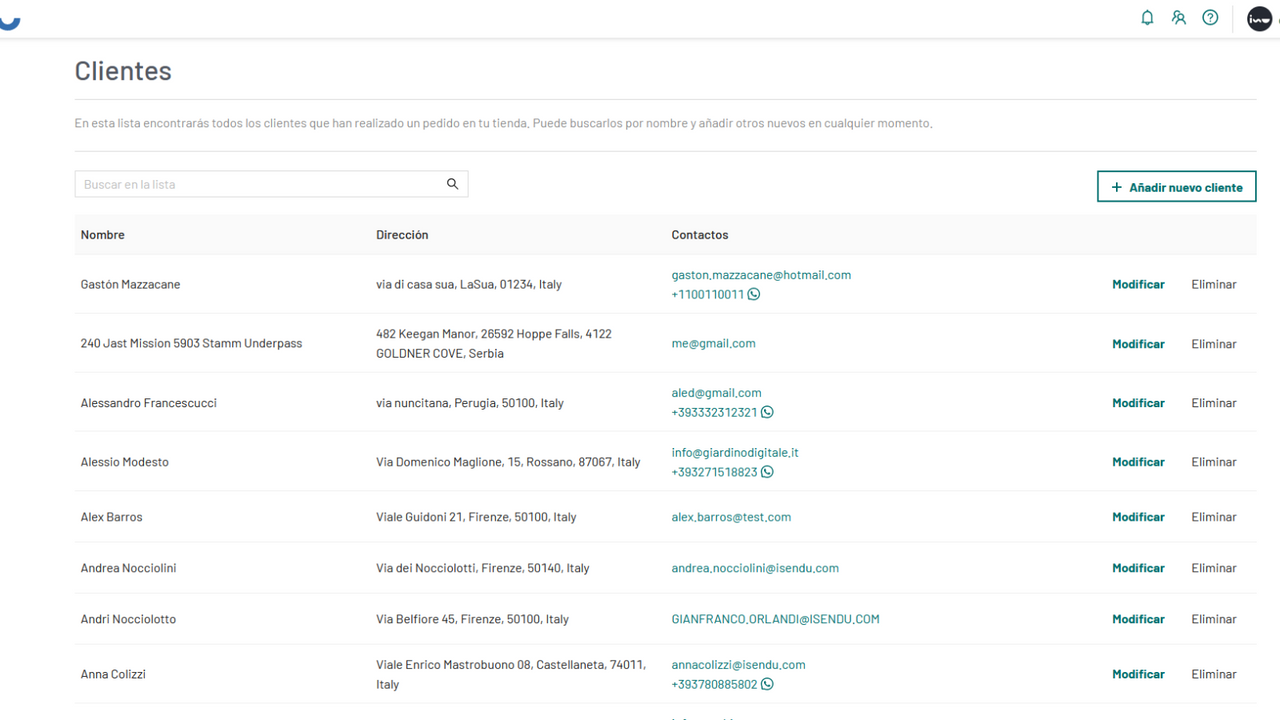Select name '240 Jast Mission 5903 Stamm Underpass'
1280x720 pixels.
pyautogui.click(x=191, y=343)
